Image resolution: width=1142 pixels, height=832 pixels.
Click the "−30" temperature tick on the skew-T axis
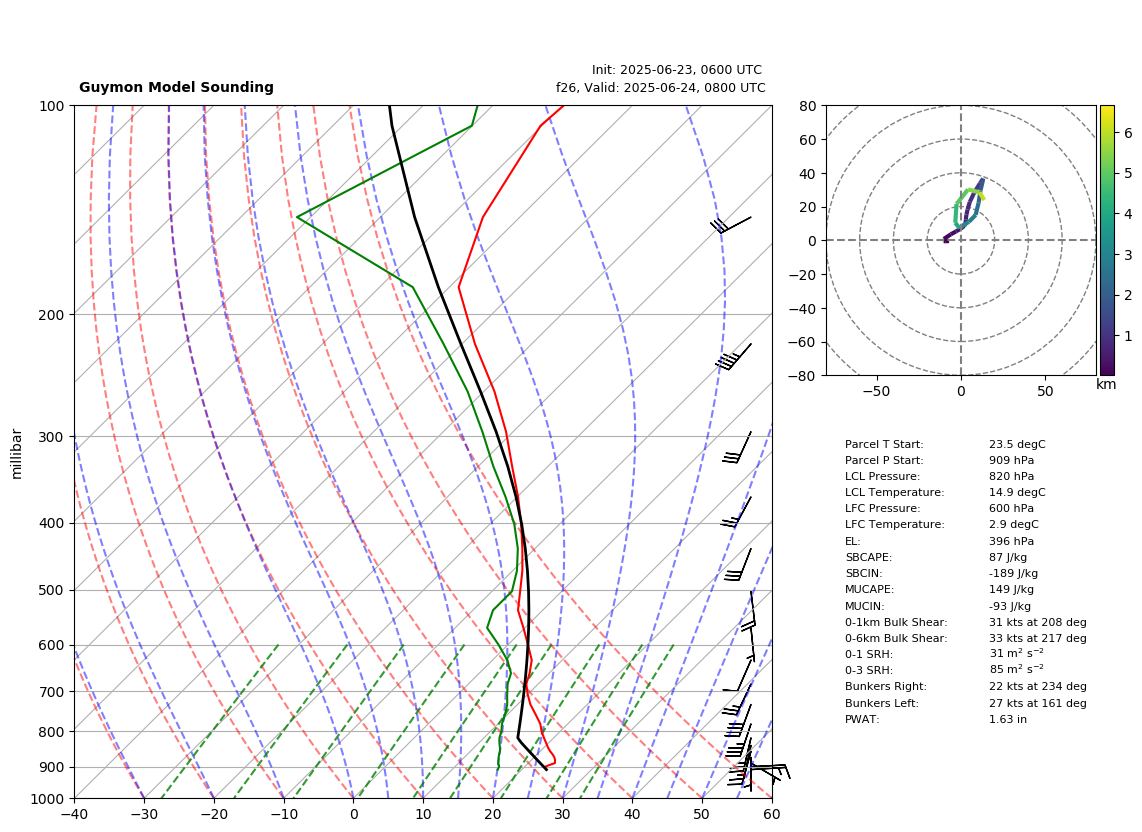tap(144, 814)
